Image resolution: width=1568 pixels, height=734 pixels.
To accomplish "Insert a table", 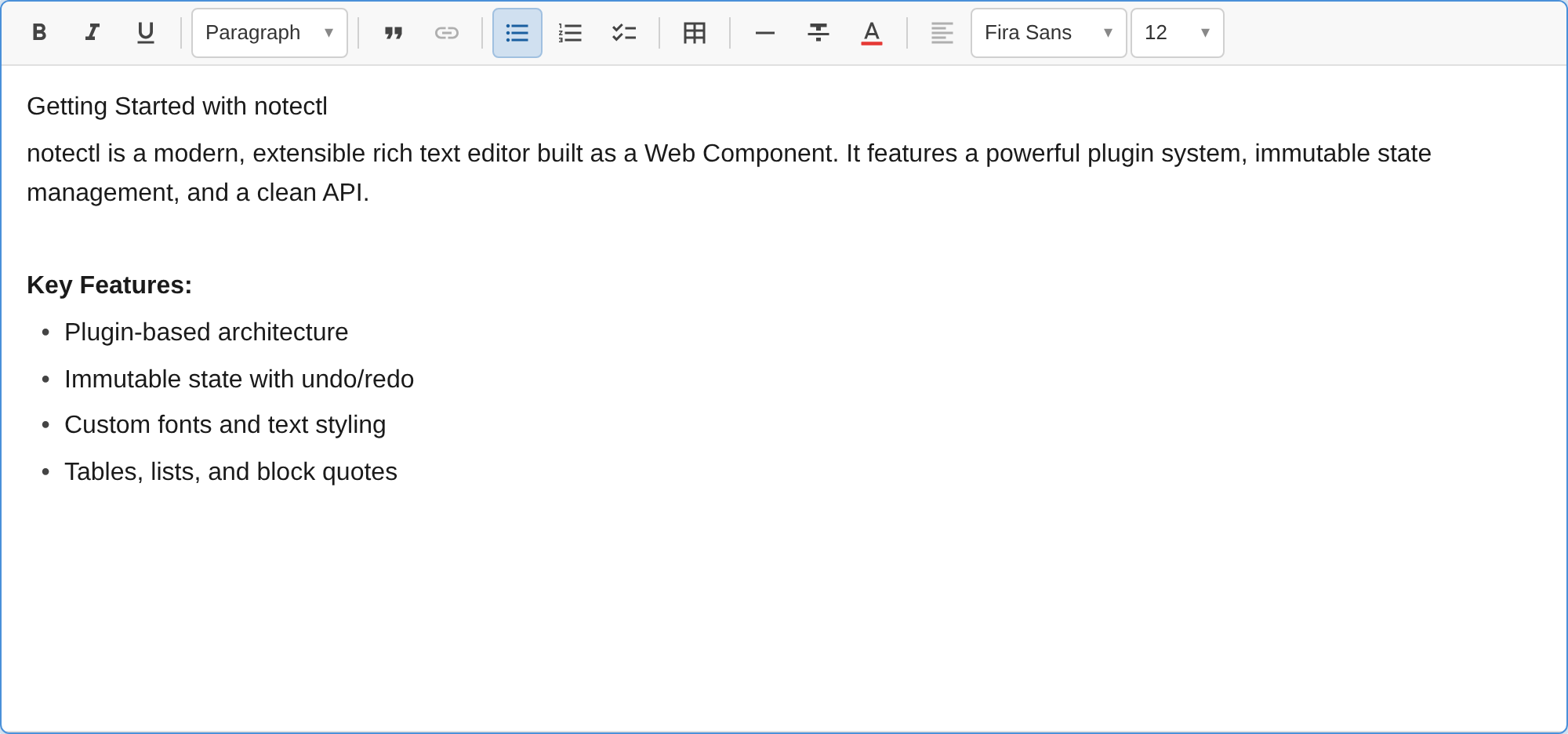I will point(694,33).
